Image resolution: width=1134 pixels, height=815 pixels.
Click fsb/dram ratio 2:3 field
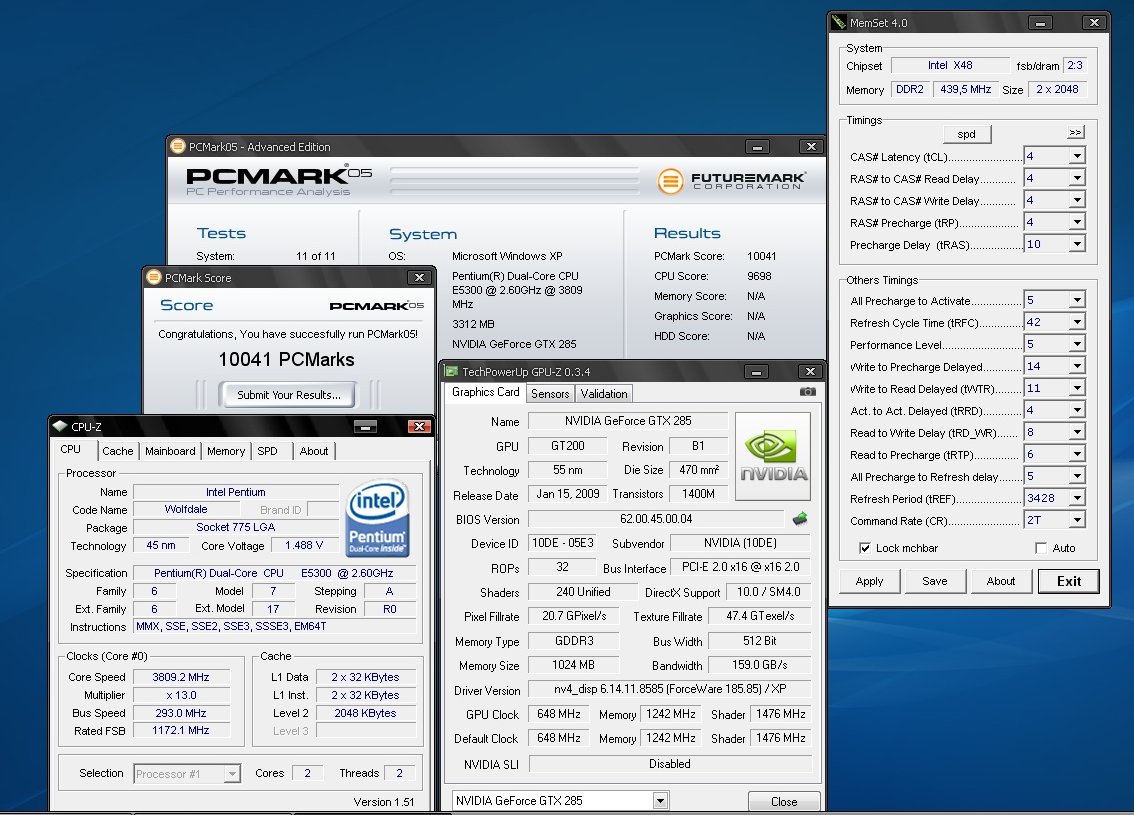pos(1075,65)
